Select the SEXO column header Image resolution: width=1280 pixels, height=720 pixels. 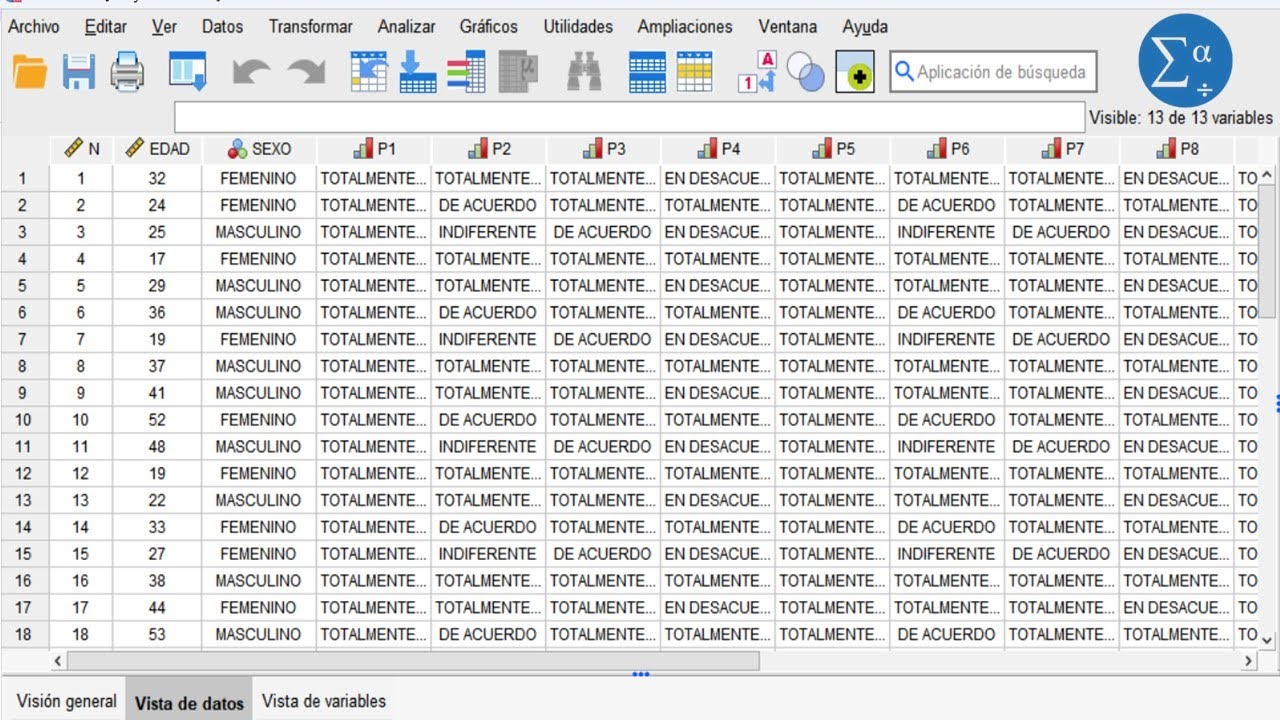(259, 149)
